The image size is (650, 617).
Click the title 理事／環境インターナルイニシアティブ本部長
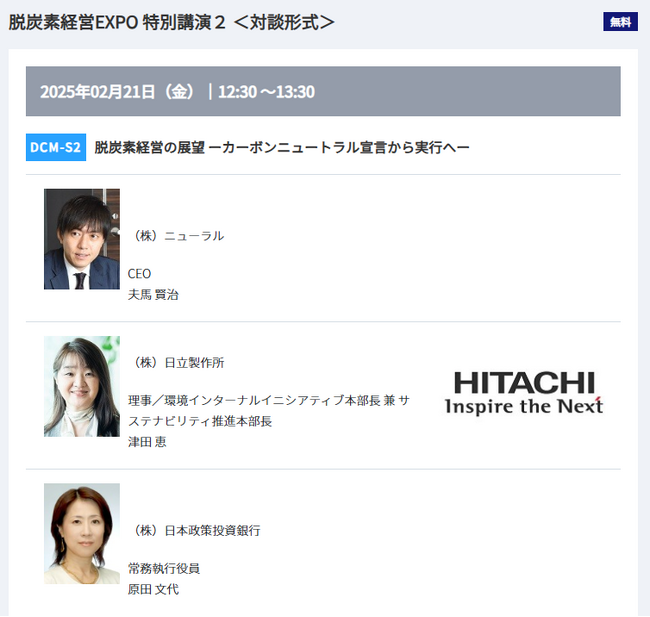click(x=269, y=411)
